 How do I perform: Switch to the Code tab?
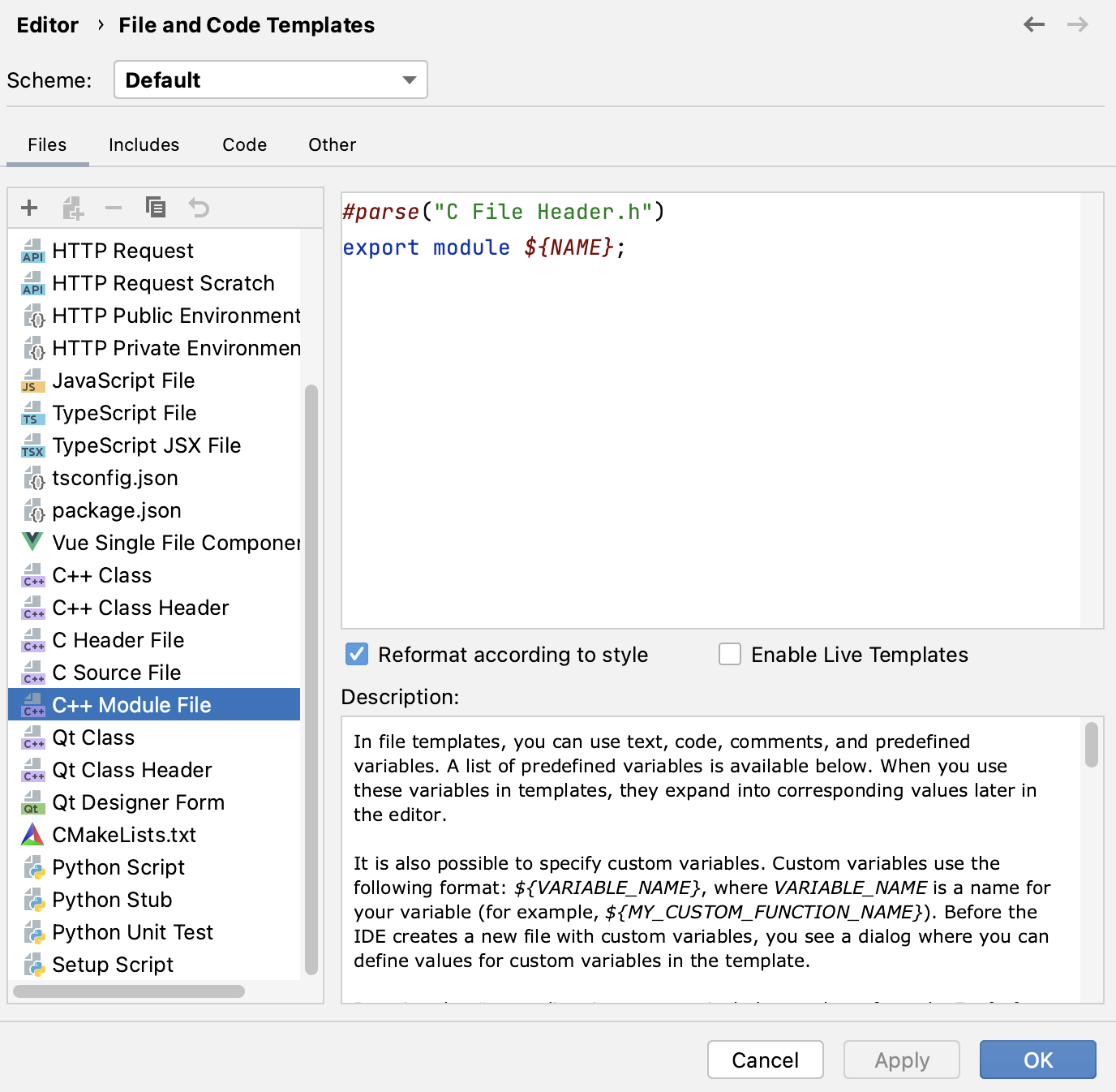click(x=244, y=144)
